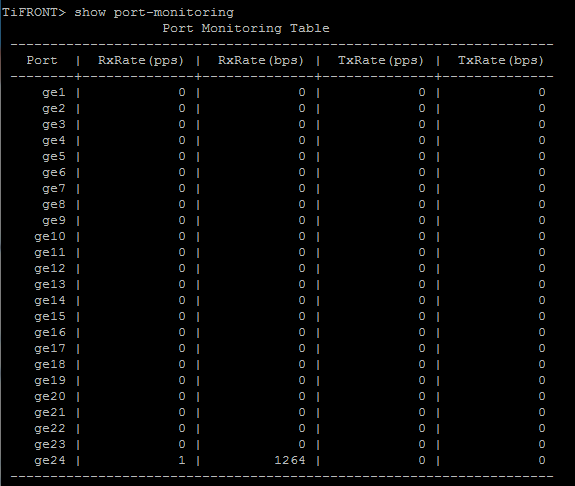
Task: Select the 'ge4' port label
Action: [x=54, y=141]
